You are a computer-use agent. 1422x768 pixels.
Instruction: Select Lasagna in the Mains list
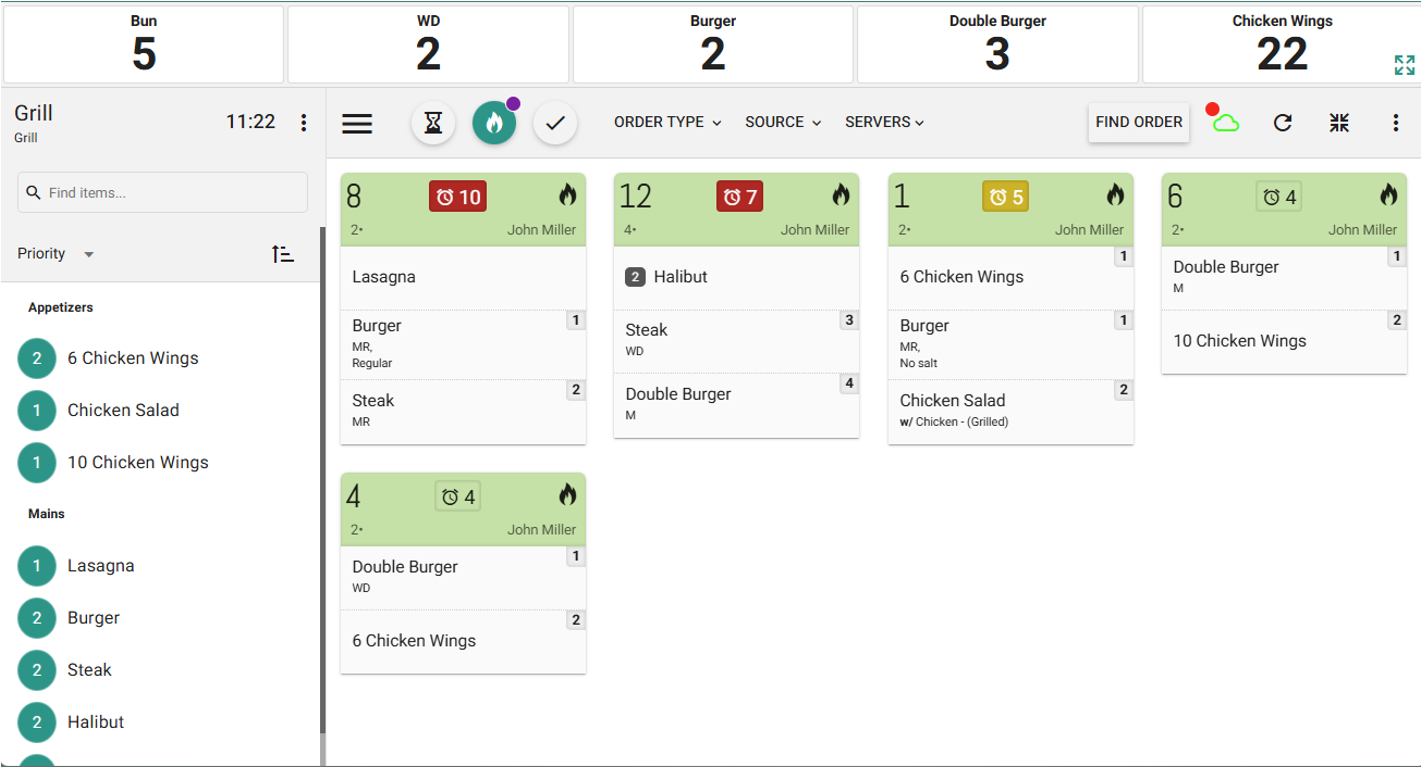point(100,566)
